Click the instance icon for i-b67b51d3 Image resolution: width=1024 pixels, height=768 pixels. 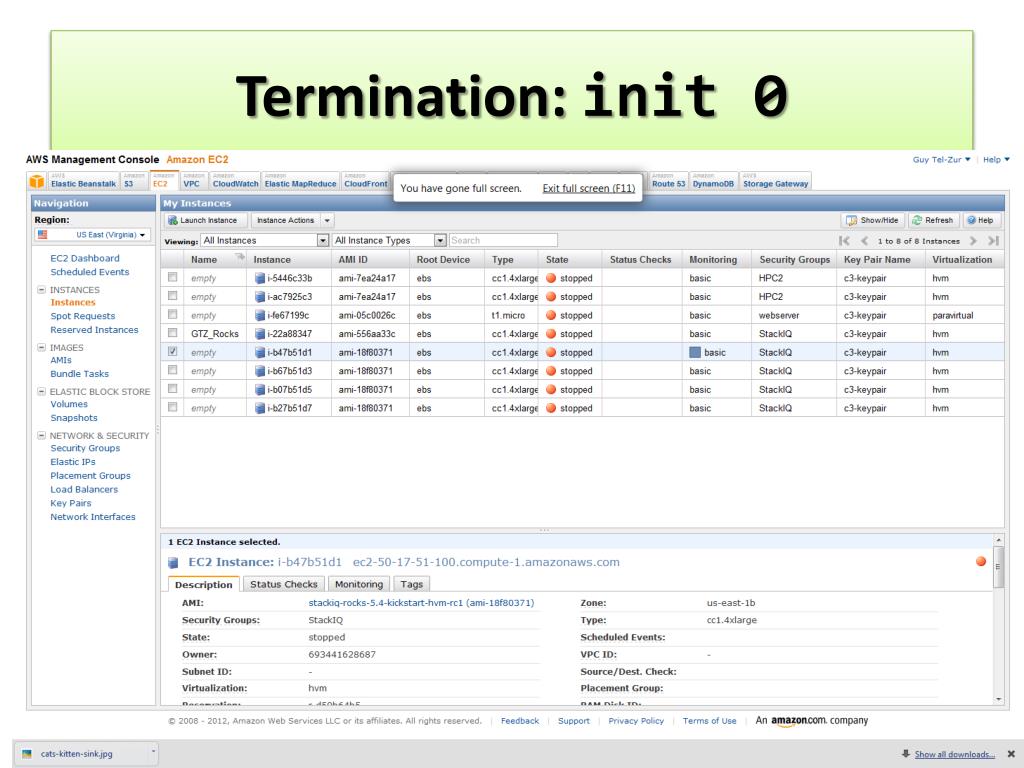coord(260,371)
